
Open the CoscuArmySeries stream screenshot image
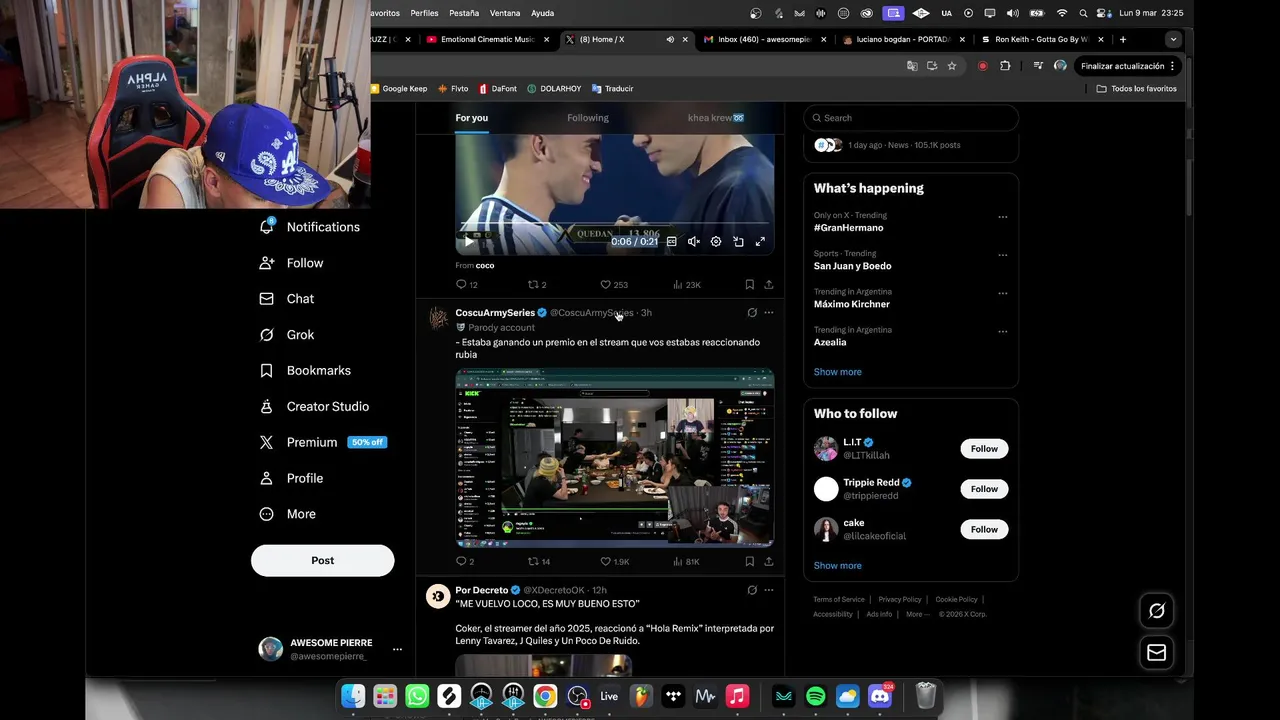pos(615,458)
